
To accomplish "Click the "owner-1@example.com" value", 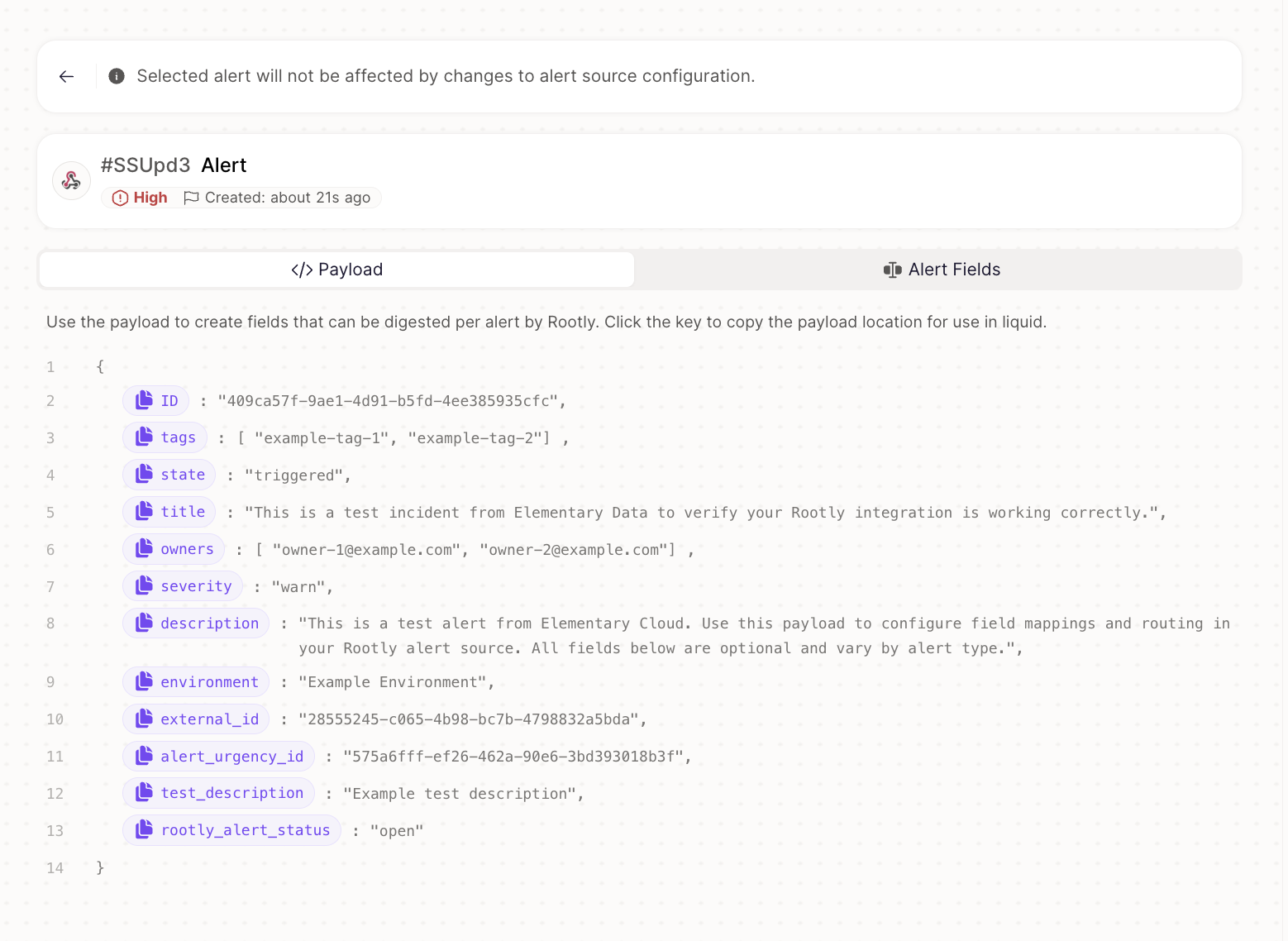I will pos(366,550).
